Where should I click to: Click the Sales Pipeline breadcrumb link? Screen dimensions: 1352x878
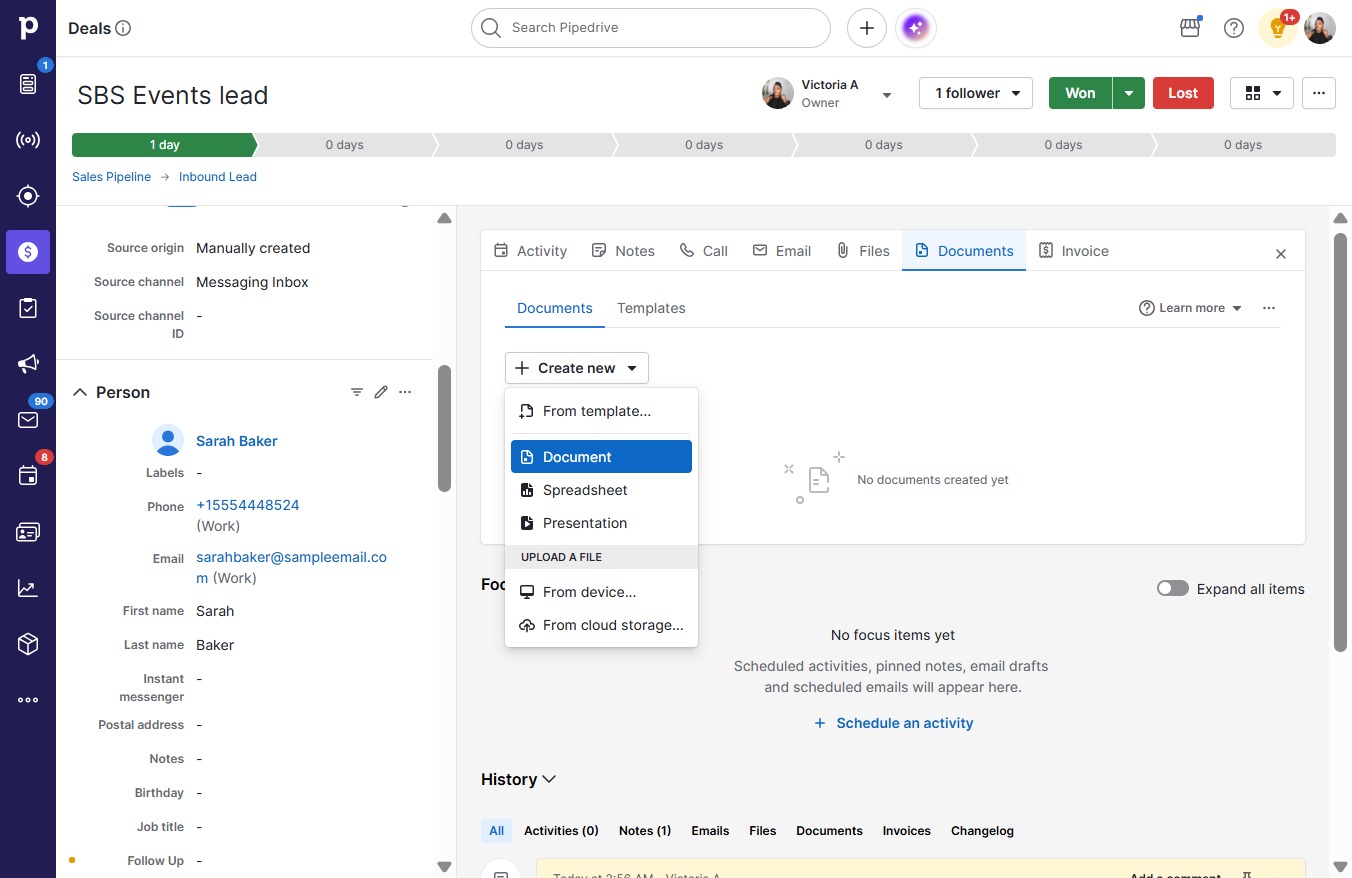(x=111, y=177)
